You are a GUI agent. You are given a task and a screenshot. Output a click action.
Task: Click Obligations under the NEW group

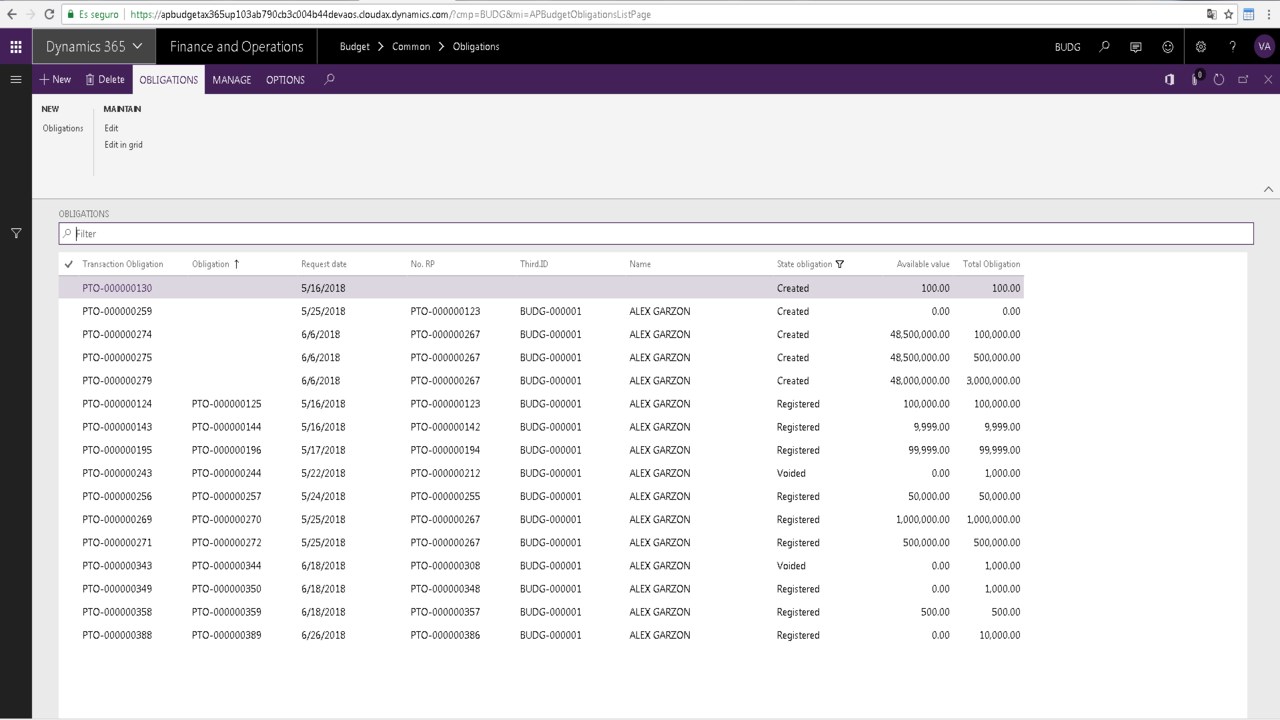pyautogui.click(x=63, y=128)
